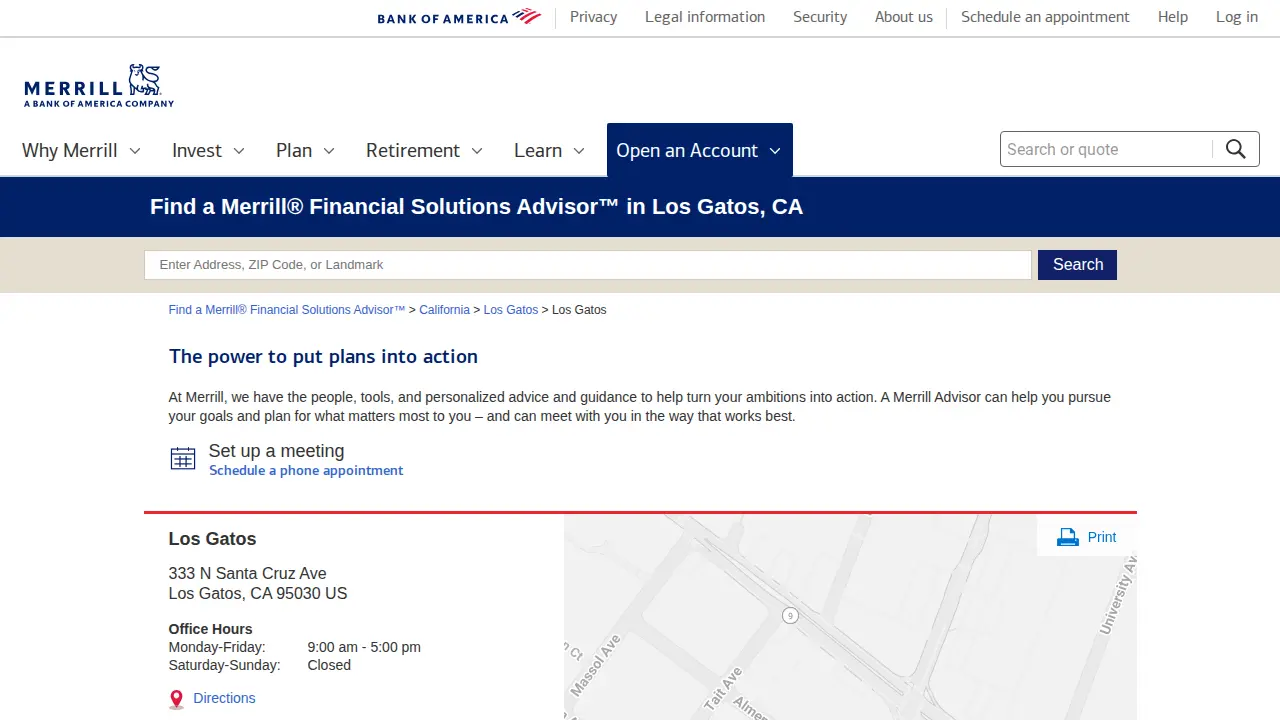Click the Bank of America logo
1280x720 pixels.
(459, 17)
